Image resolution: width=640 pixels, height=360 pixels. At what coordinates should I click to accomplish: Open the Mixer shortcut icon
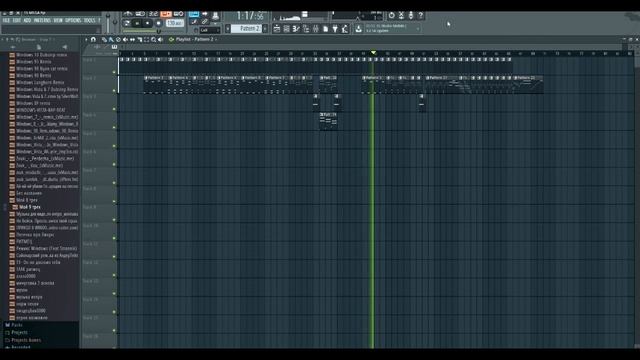316,29
